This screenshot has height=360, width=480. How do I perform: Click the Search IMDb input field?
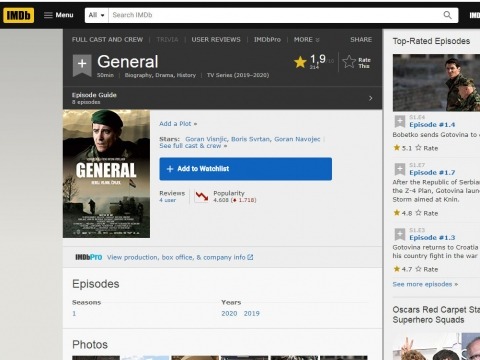[275, 15]
